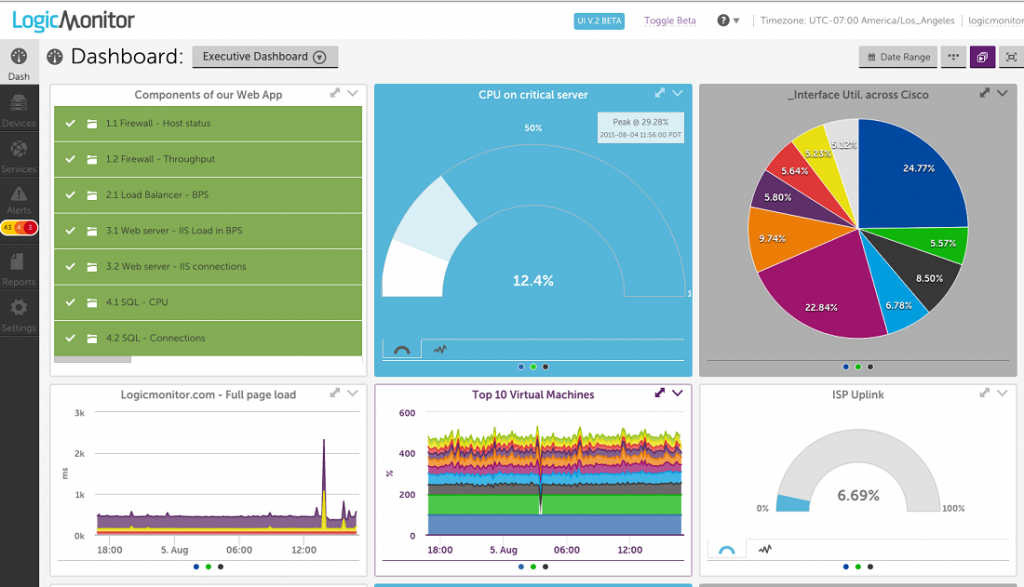Click the Toggle Beta link
The height and width of the screenshot is (587, 1024).
(x=669, y=19)
